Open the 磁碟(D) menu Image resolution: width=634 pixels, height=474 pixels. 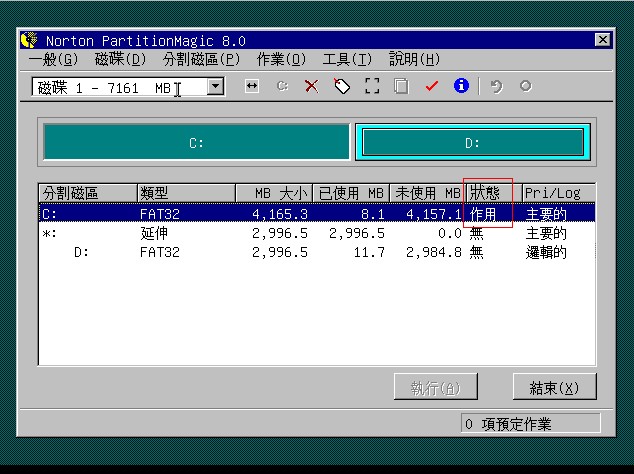click(120, 60)
